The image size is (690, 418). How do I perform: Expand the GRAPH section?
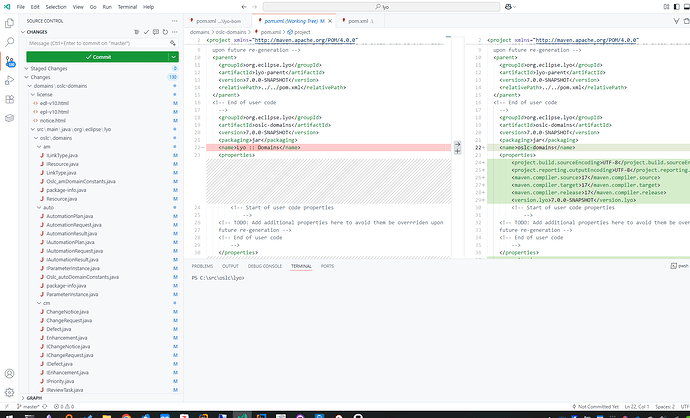point(34,398)
